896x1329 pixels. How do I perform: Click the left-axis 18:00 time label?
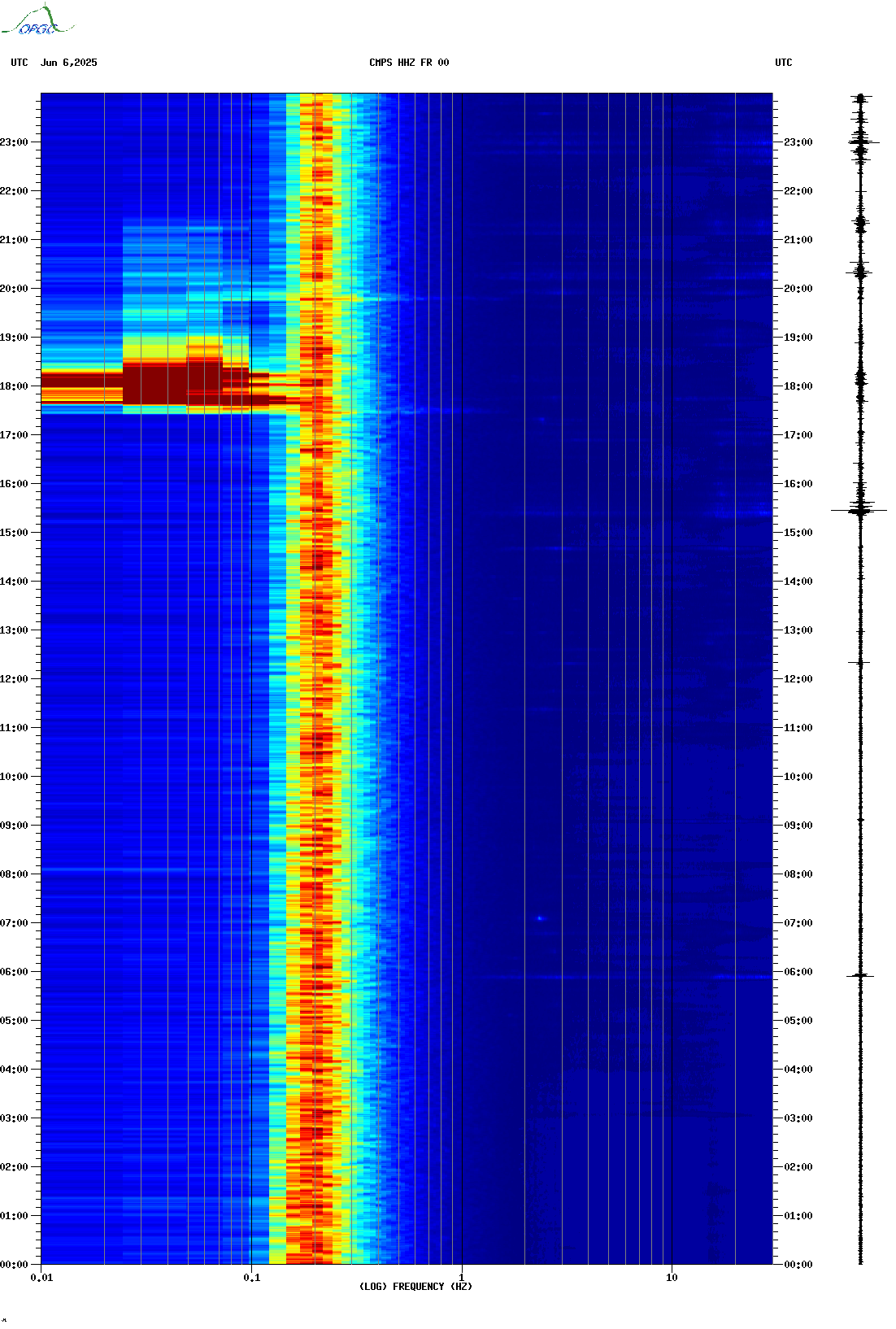point(14,386)
